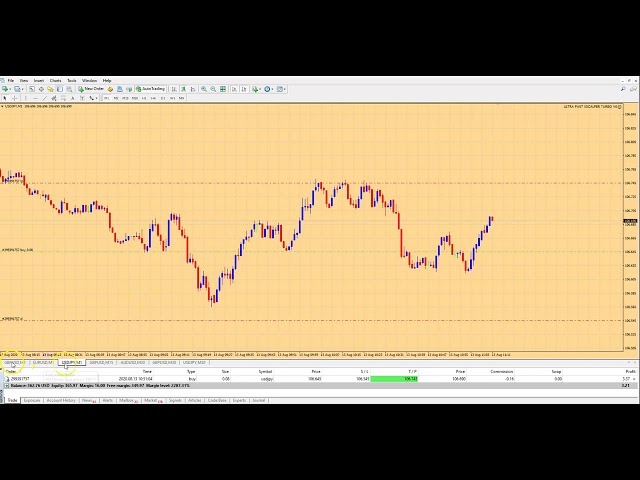Expand the chart template dropdown
Image resolution: width=640 pixels, height=480 pixels.
[281, 88]
